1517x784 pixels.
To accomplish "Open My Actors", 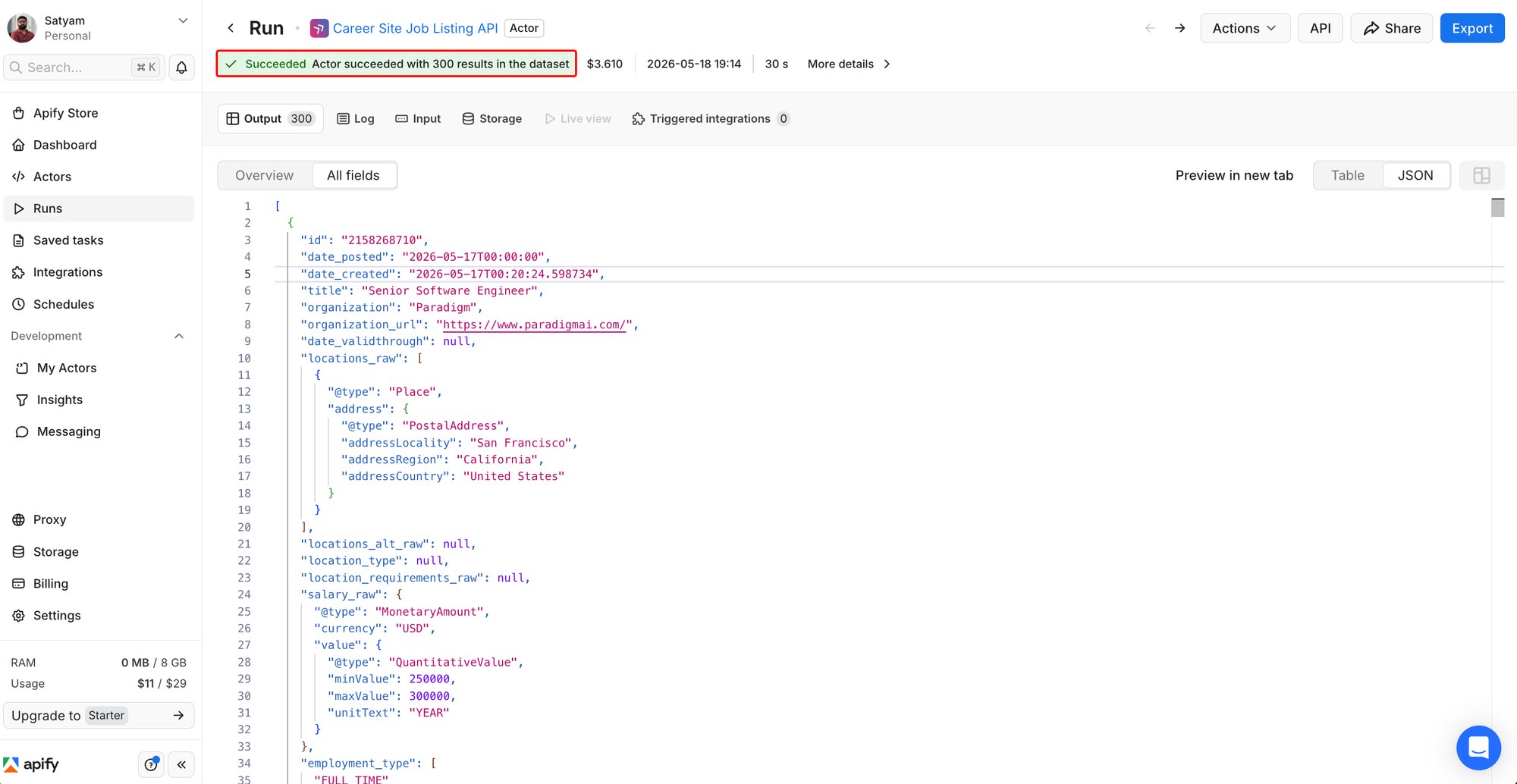I will pyautogui.click(x=99, y=368).
